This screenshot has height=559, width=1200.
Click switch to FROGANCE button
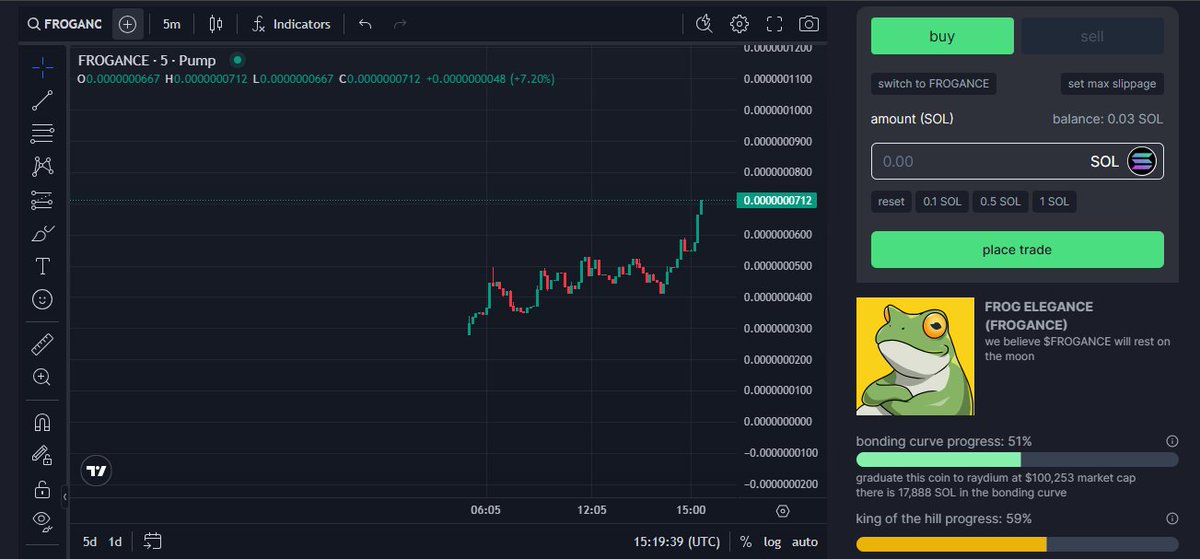pyautogui.click(x=934, y=84)
